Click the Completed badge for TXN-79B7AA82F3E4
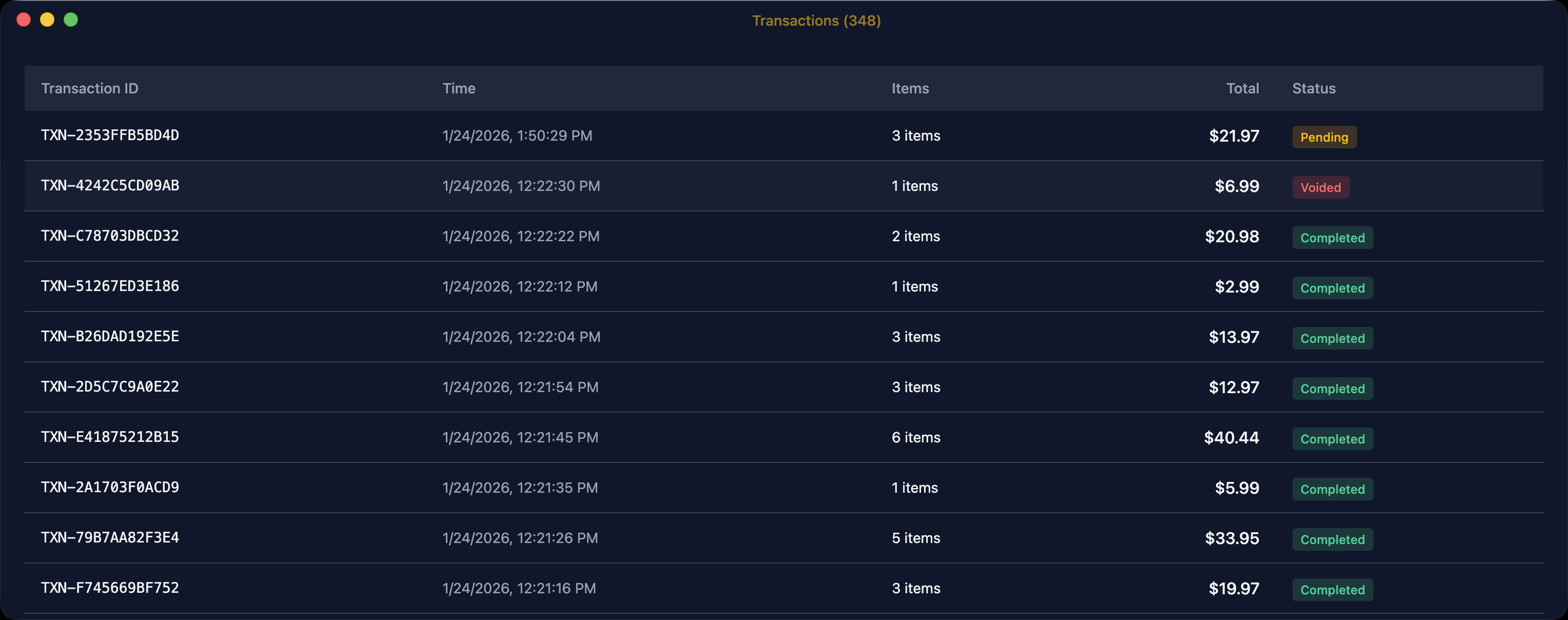This screenshot has height=620, width=1568. [1332, 539]
